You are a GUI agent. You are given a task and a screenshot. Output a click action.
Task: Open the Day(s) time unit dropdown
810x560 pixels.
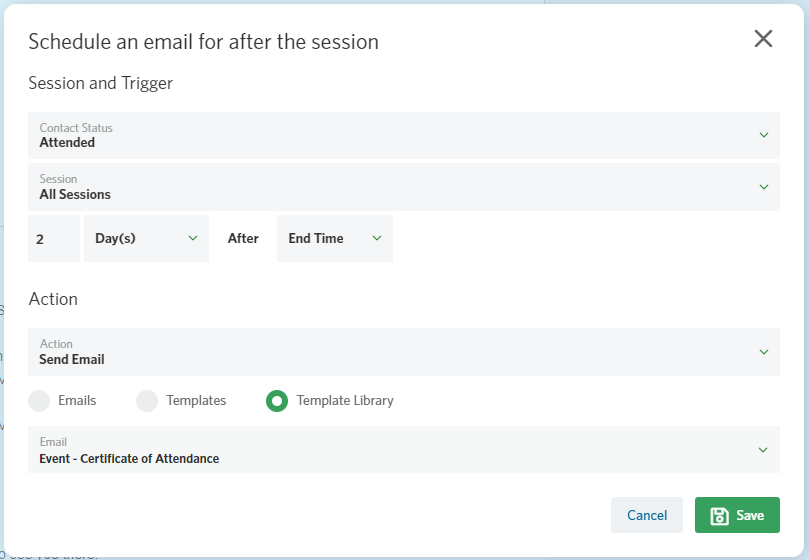click(146, 238)
